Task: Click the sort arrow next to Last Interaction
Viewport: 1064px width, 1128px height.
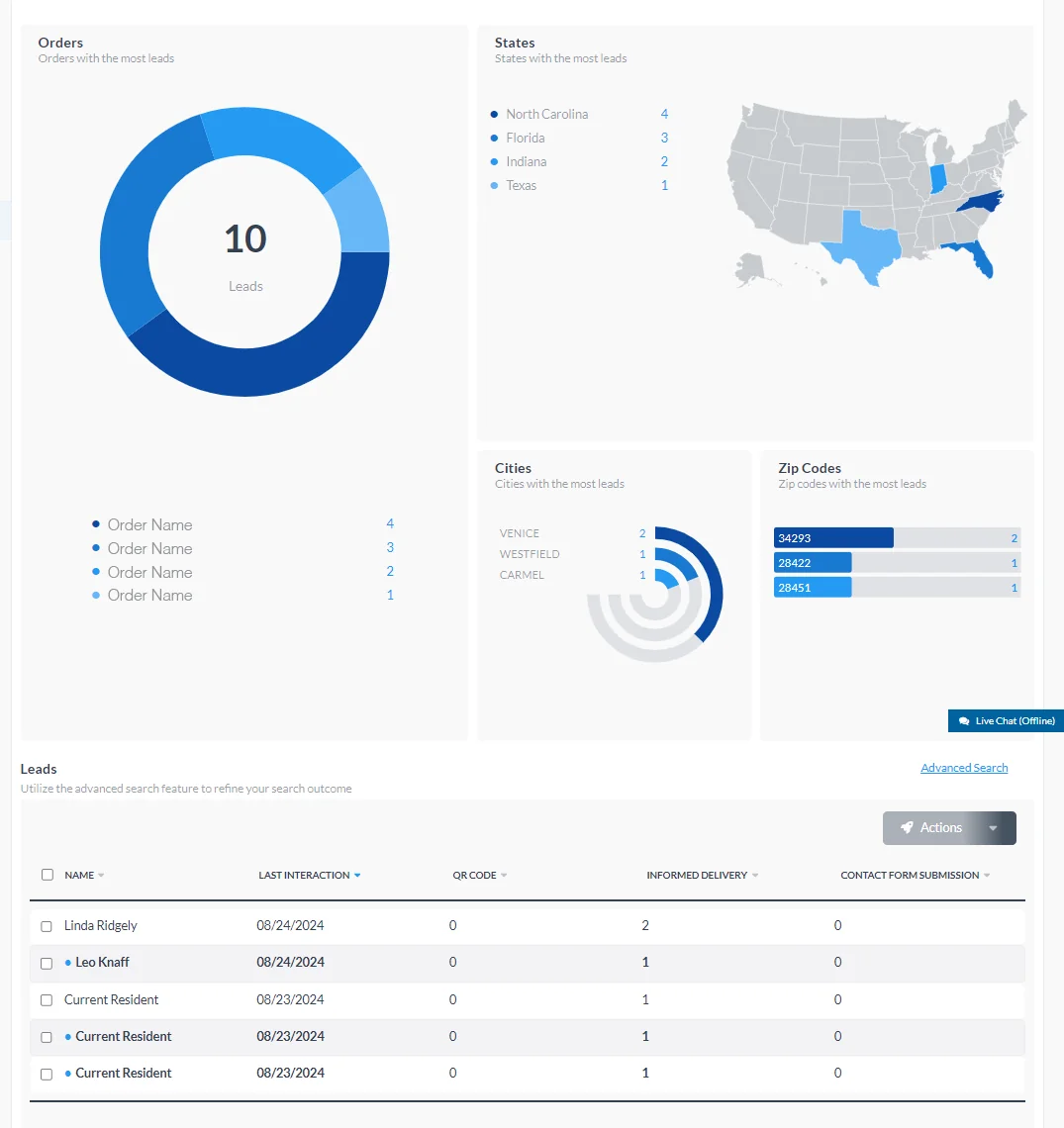Action: click(x=357, y=876)
